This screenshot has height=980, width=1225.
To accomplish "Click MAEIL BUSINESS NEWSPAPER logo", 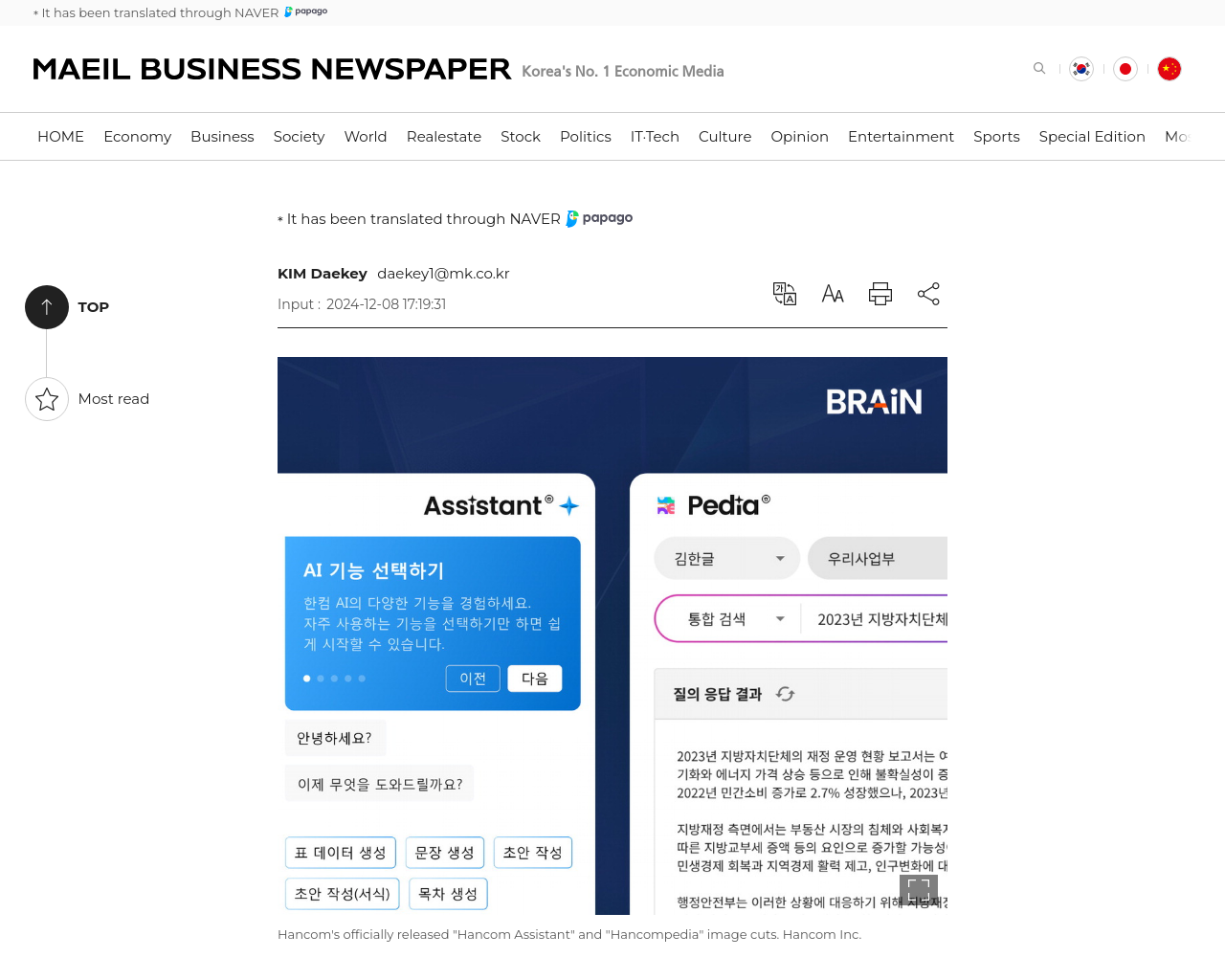I will click(272, 69).
